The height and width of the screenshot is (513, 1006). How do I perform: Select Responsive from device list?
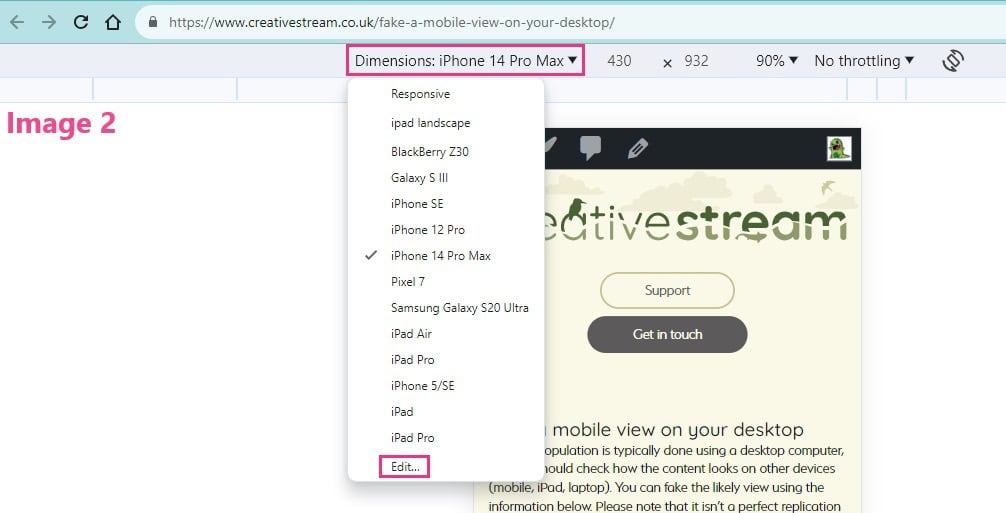coord(420,94)
